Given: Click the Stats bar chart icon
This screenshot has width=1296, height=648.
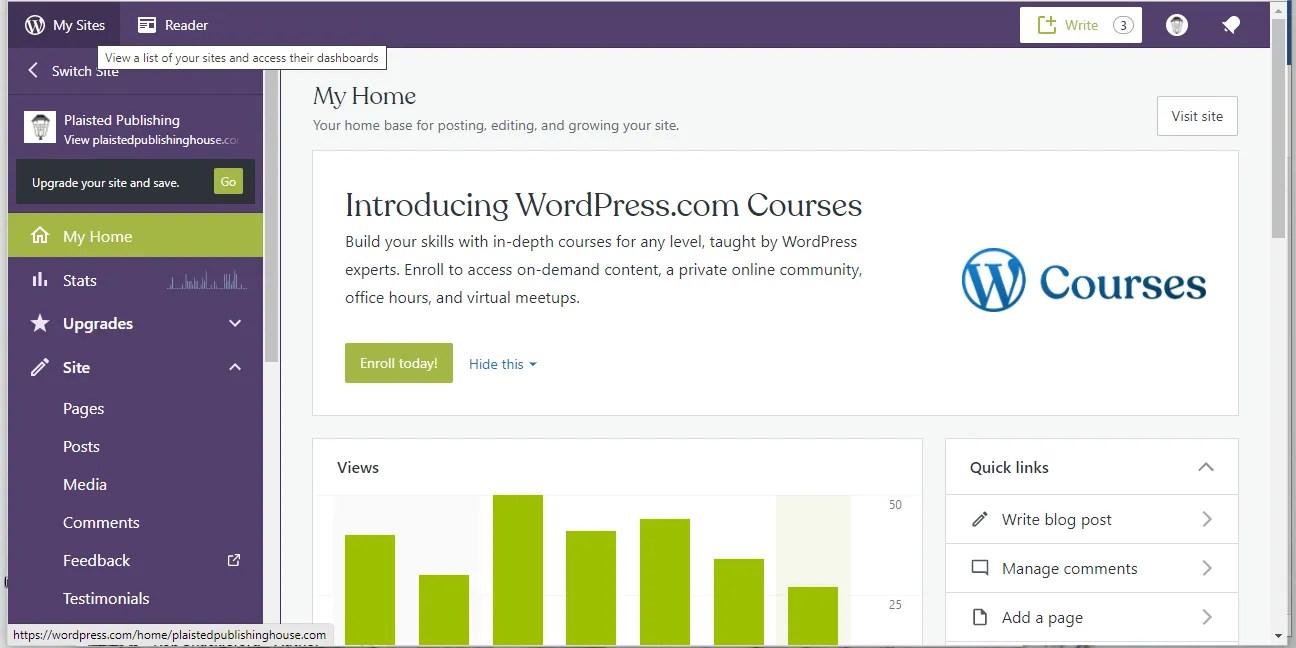Looking at the screenshot, I should (40, 280).
